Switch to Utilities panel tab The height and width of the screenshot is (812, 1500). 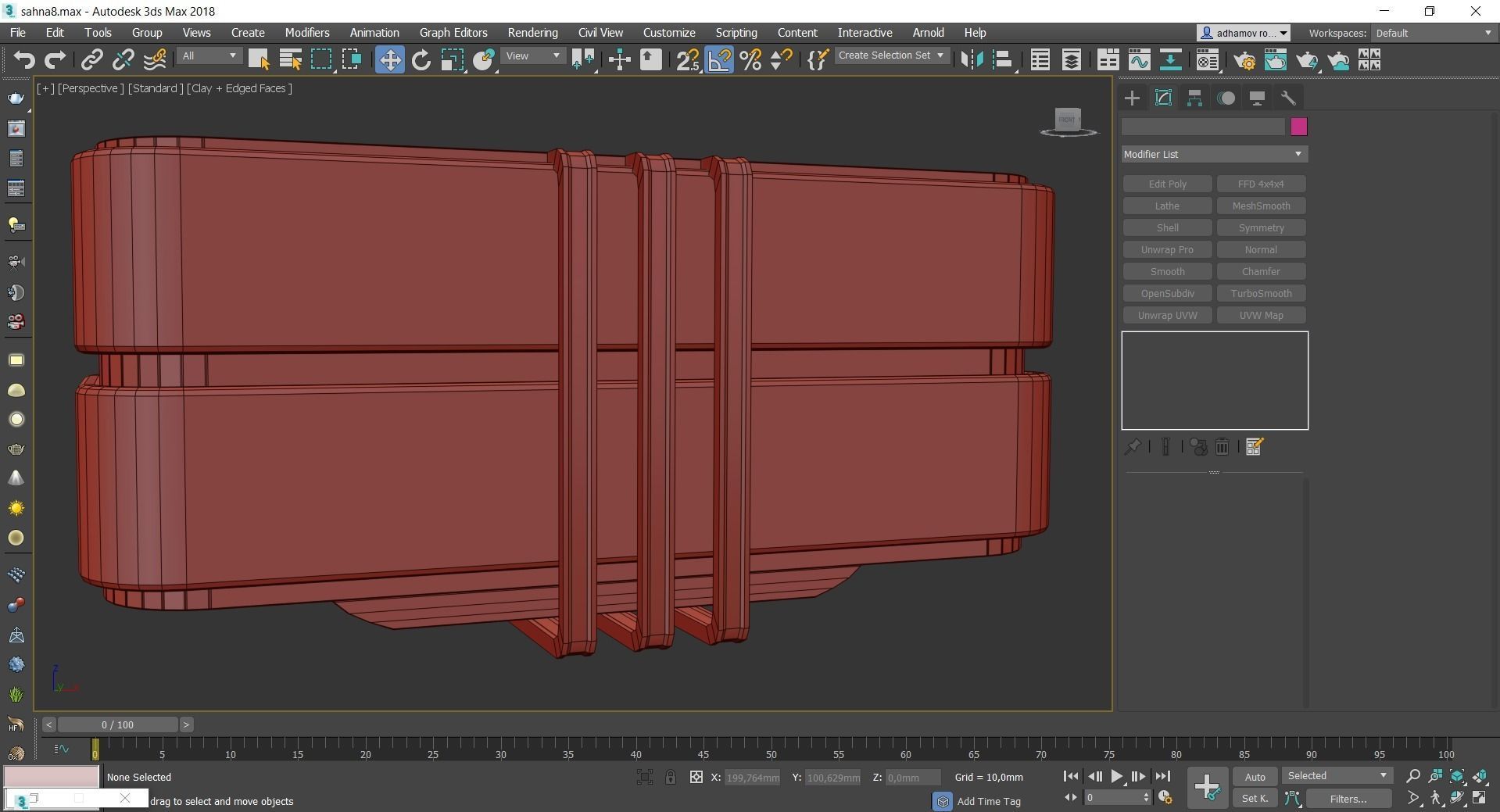click(x=1288, y=98)
